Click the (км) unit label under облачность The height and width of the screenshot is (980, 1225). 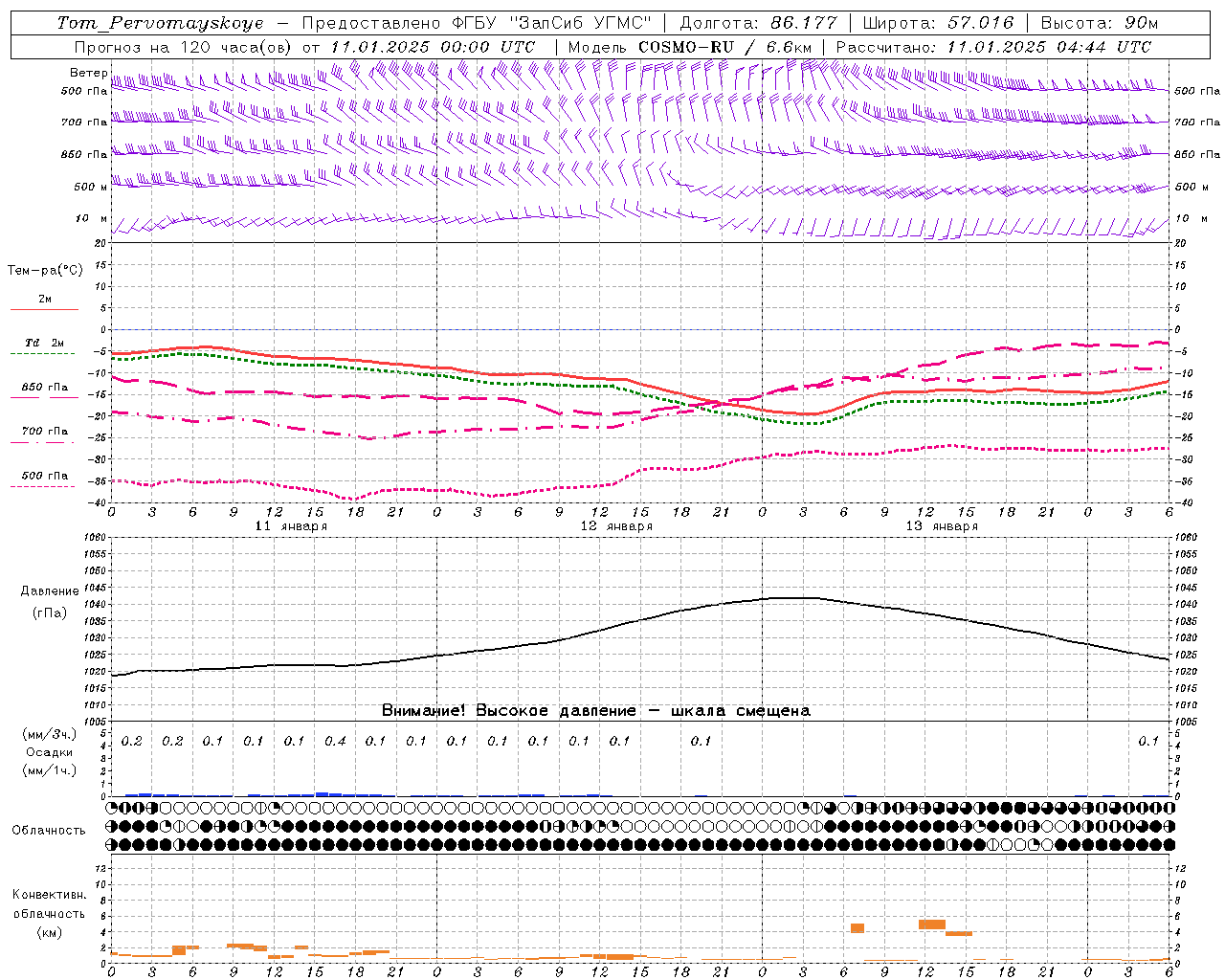click(x=49, y=932)
